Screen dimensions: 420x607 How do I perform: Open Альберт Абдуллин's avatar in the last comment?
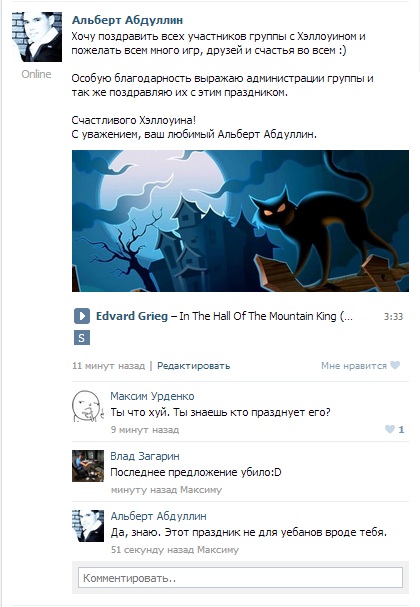click(x=88, y=526)
